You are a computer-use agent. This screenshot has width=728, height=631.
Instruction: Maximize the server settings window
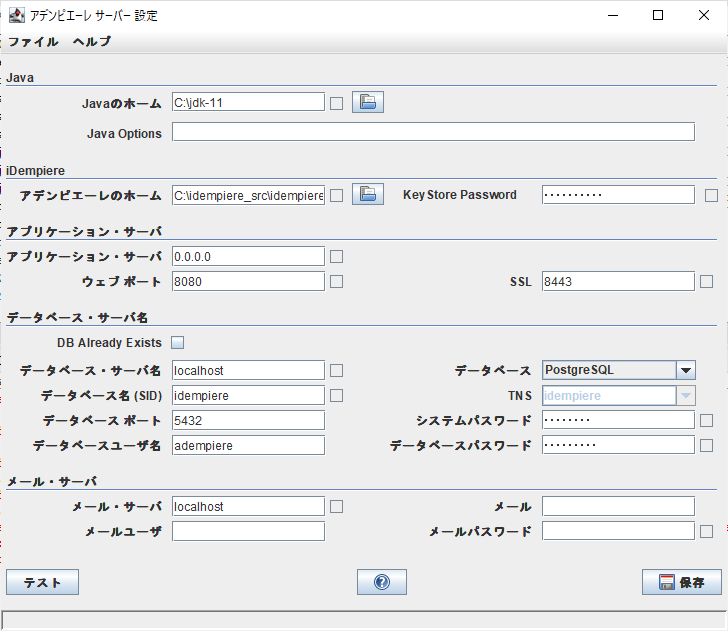point(658,15)
